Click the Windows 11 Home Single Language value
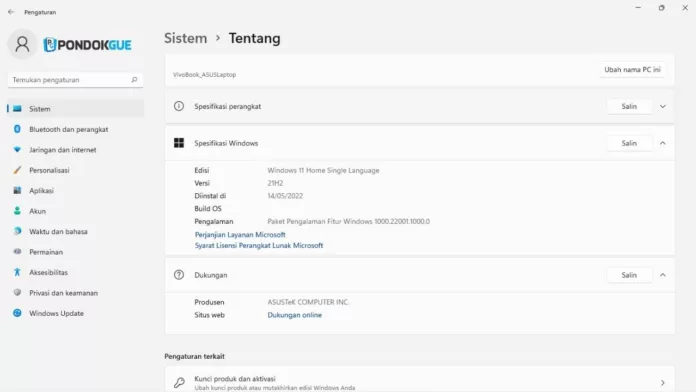 click(323, 170)
